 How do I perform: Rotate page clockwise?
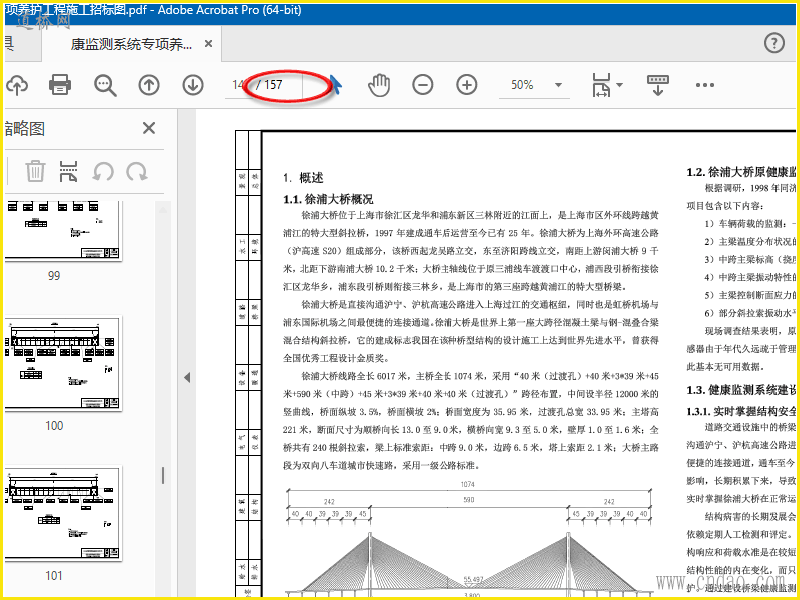pos(137,171)
